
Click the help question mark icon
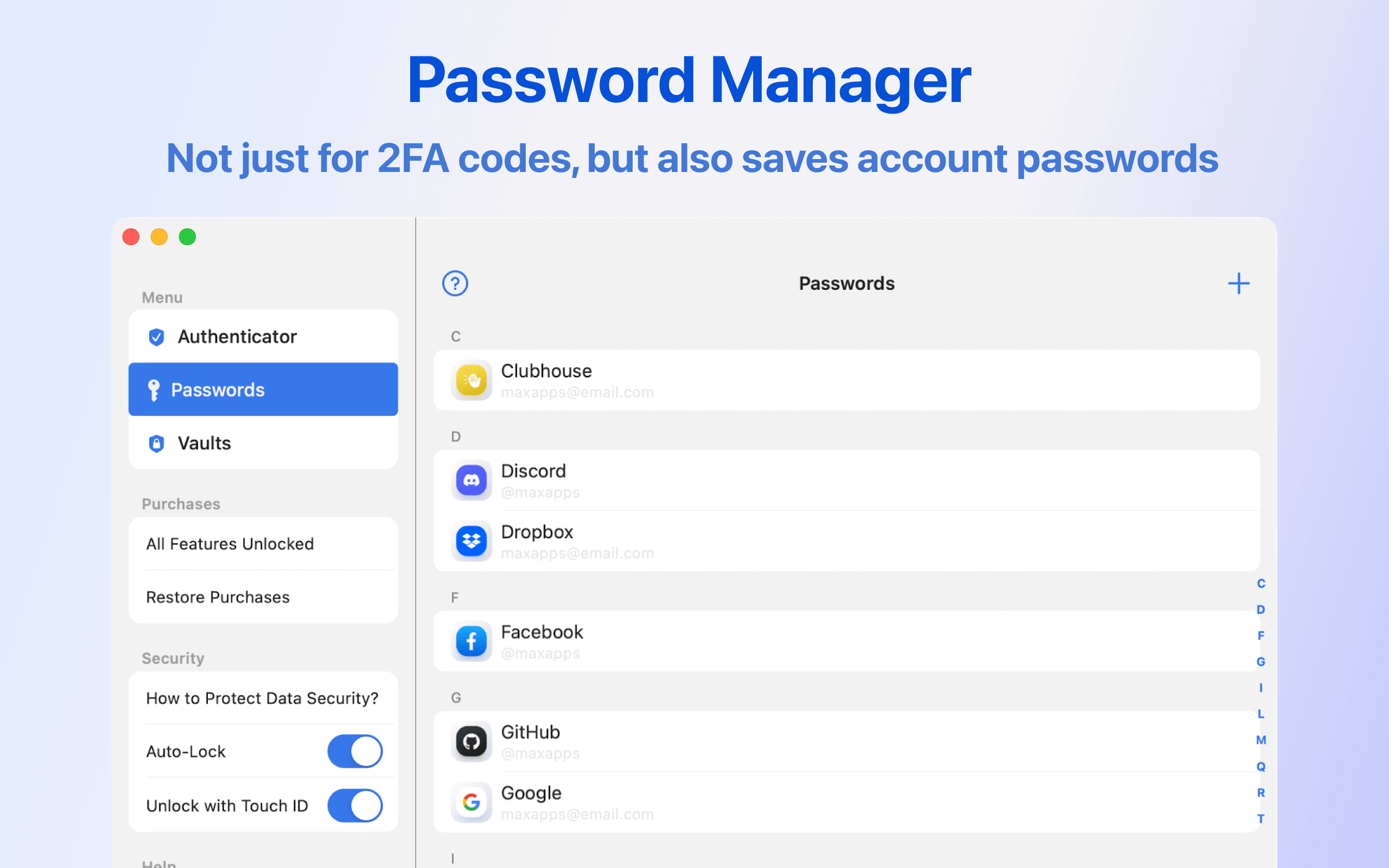[455, 284]
